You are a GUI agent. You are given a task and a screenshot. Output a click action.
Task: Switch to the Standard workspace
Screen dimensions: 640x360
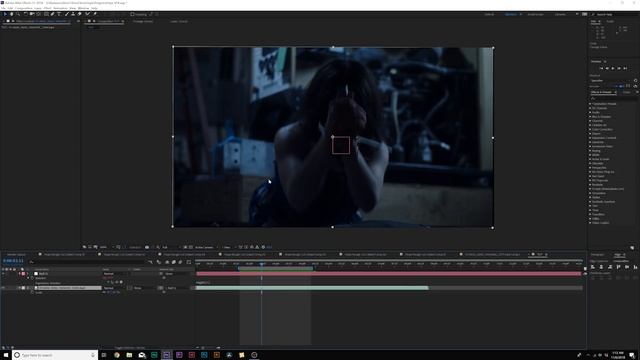(x=511, y=14)
